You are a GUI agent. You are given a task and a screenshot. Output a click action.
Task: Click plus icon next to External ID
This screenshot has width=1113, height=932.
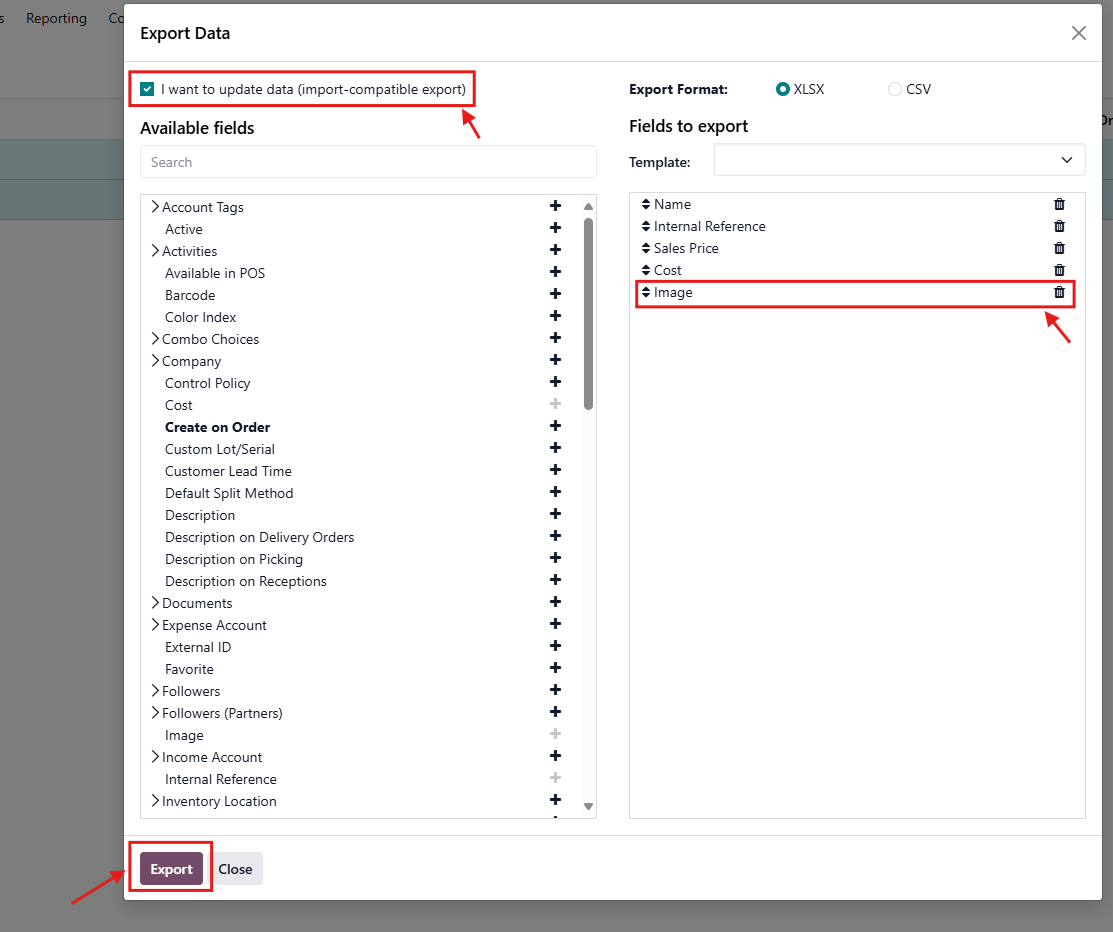[x=556, y=647]
